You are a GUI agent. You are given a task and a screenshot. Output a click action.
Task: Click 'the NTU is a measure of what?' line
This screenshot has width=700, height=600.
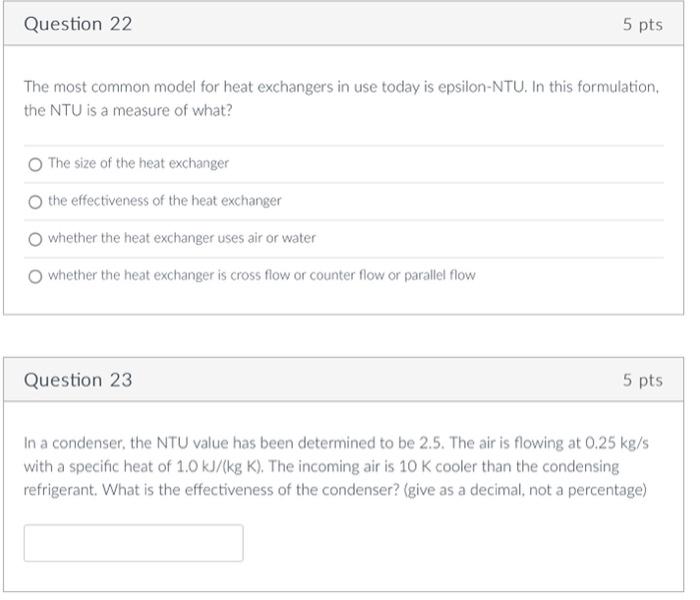coord(128,111)
